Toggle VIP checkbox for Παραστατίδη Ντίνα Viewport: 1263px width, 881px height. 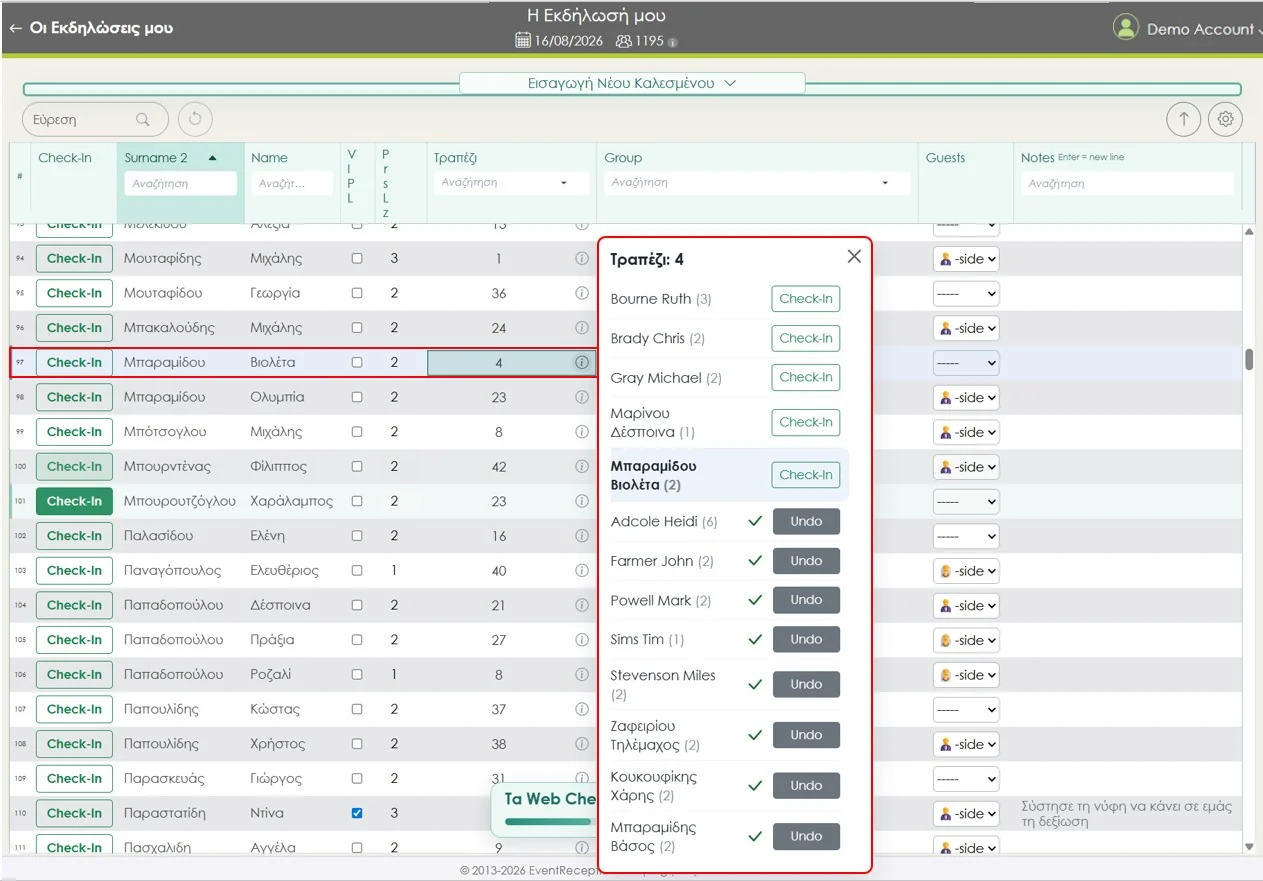pyautogui.click(x=357, y=813)
